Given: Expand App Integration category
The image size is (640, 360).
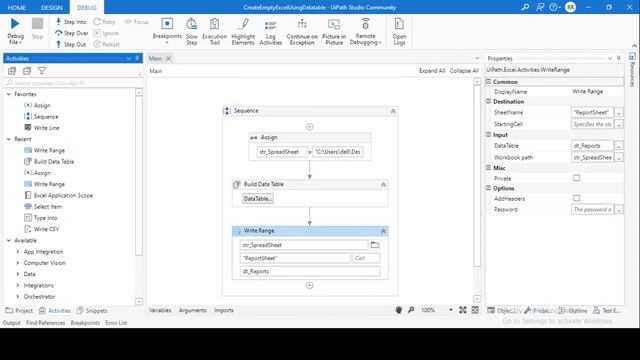Looking at the screenshot, I should (x=18, y=251).
